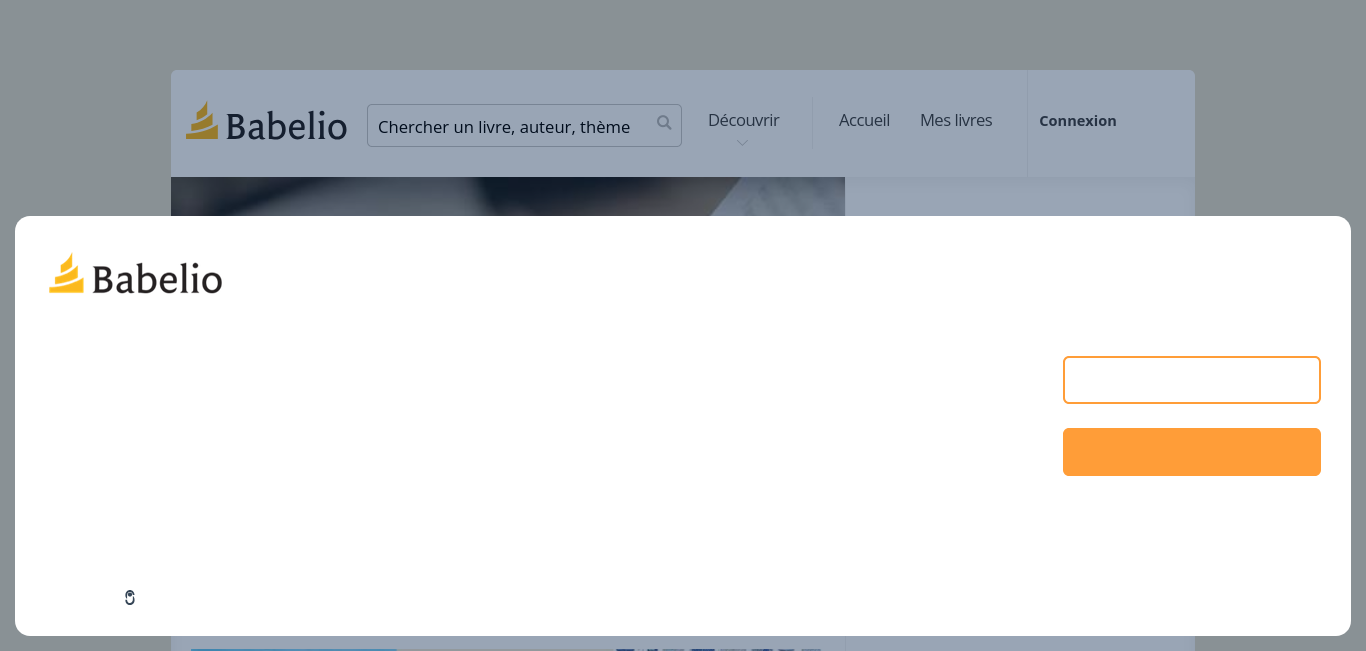Click the solid orange button in the popup
Image resolution: width=1366 pixels, height=651 pixels.
coord(1191,452)
